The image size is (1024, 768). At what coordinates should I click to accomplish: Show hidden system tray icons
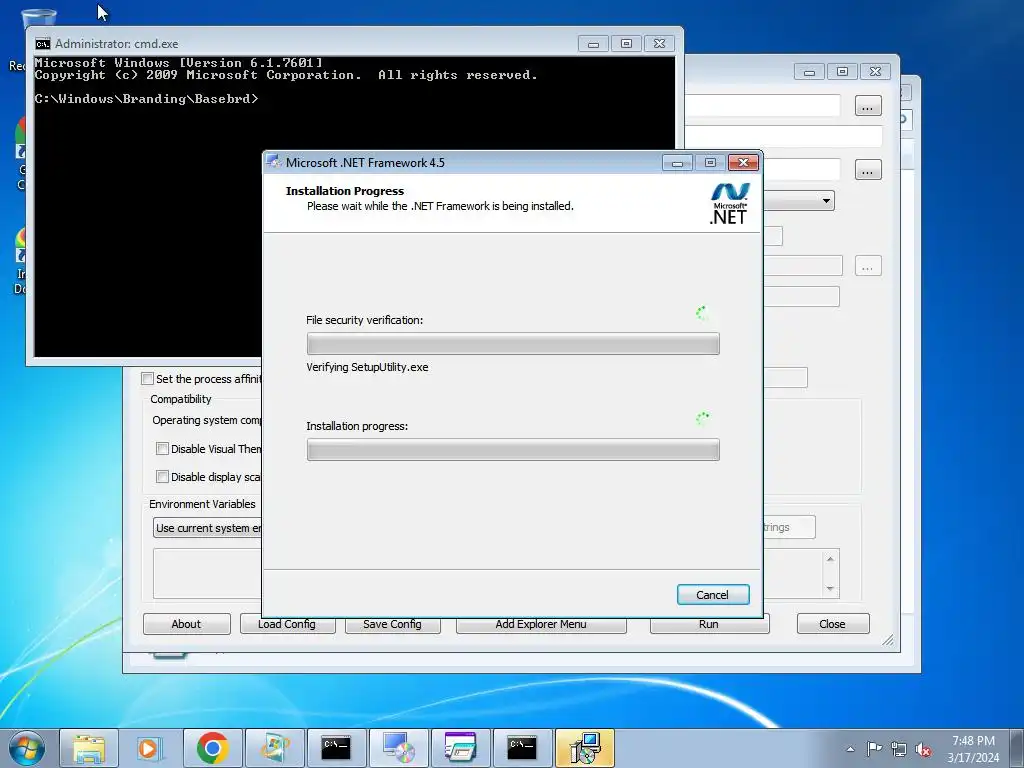tap(850, 749)
